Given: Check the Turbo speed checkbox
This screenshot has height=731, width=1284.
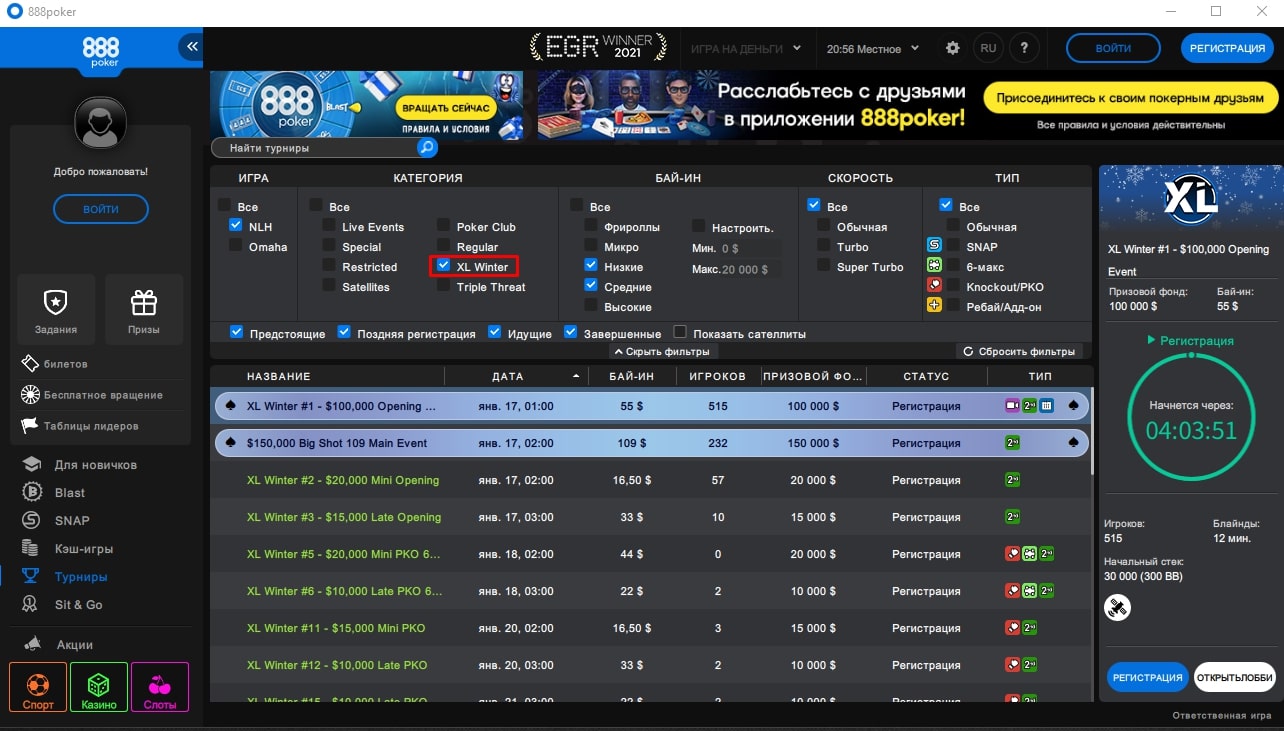Looking at the screenshot, I should coord(824,246).
